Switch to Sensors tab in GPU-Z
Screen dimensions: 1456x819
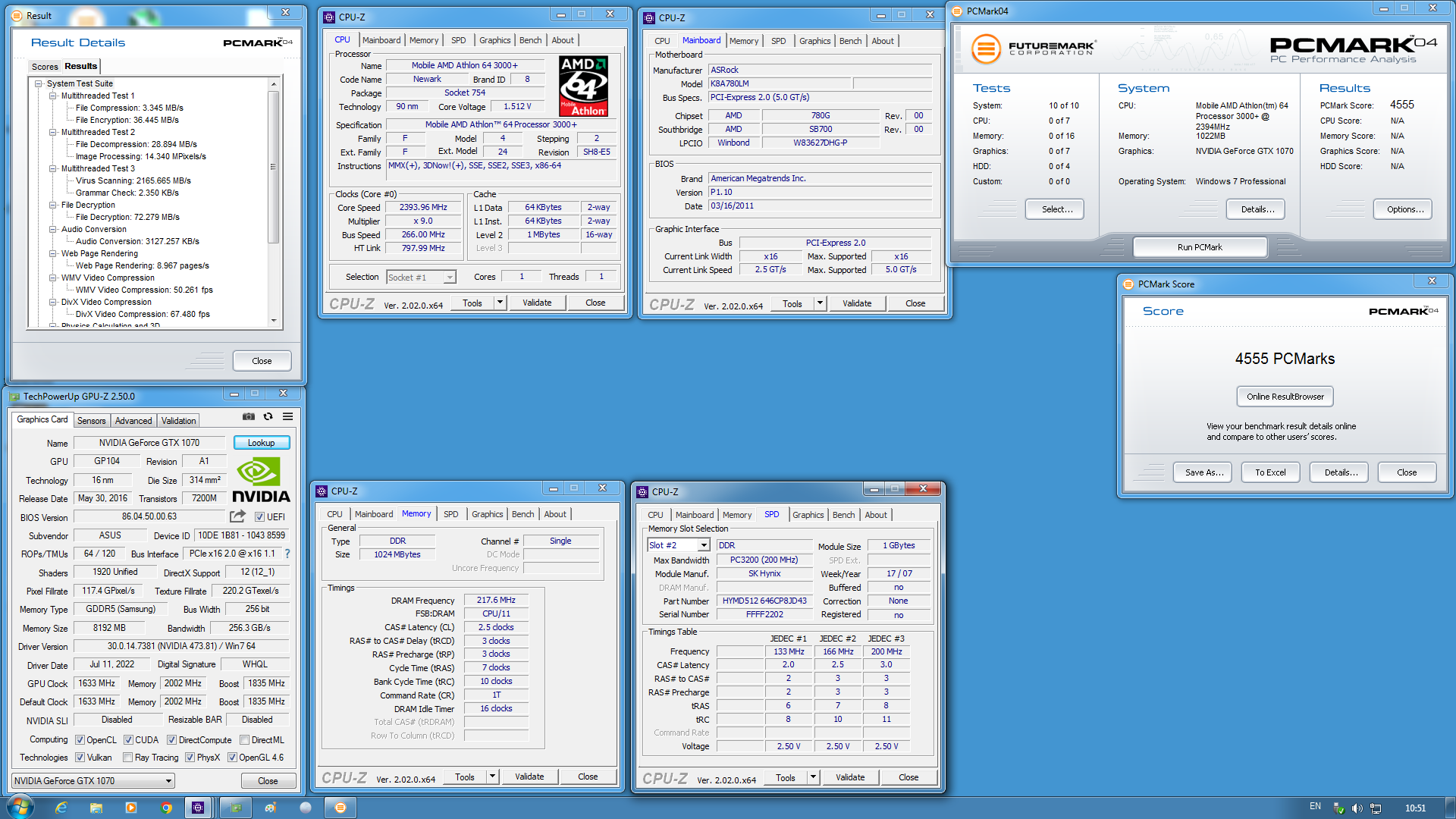pyautogui.click(x=91, y=421)
